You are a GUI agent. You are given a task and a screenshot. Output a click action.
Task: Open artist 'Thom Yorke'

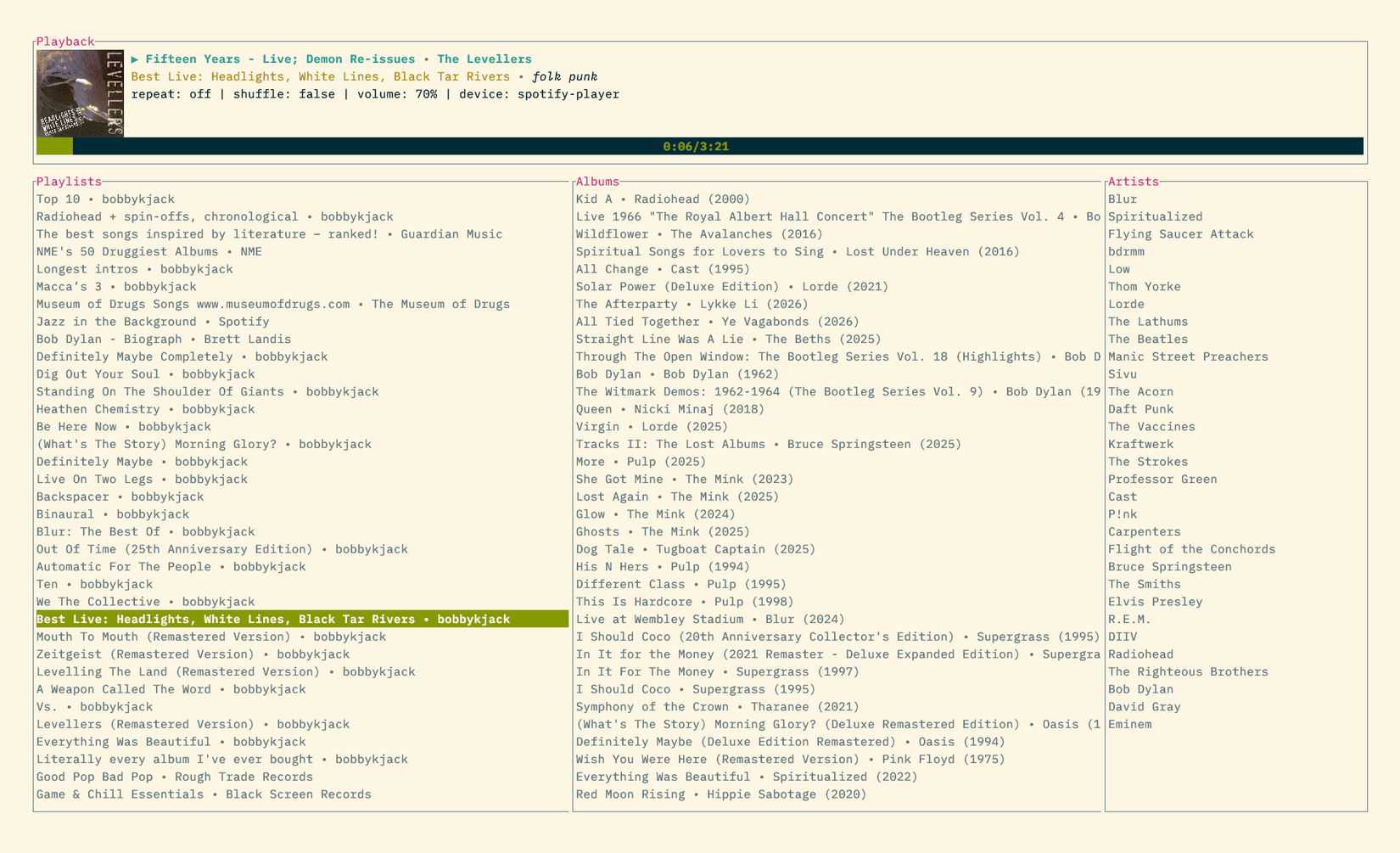[1145, 287]
